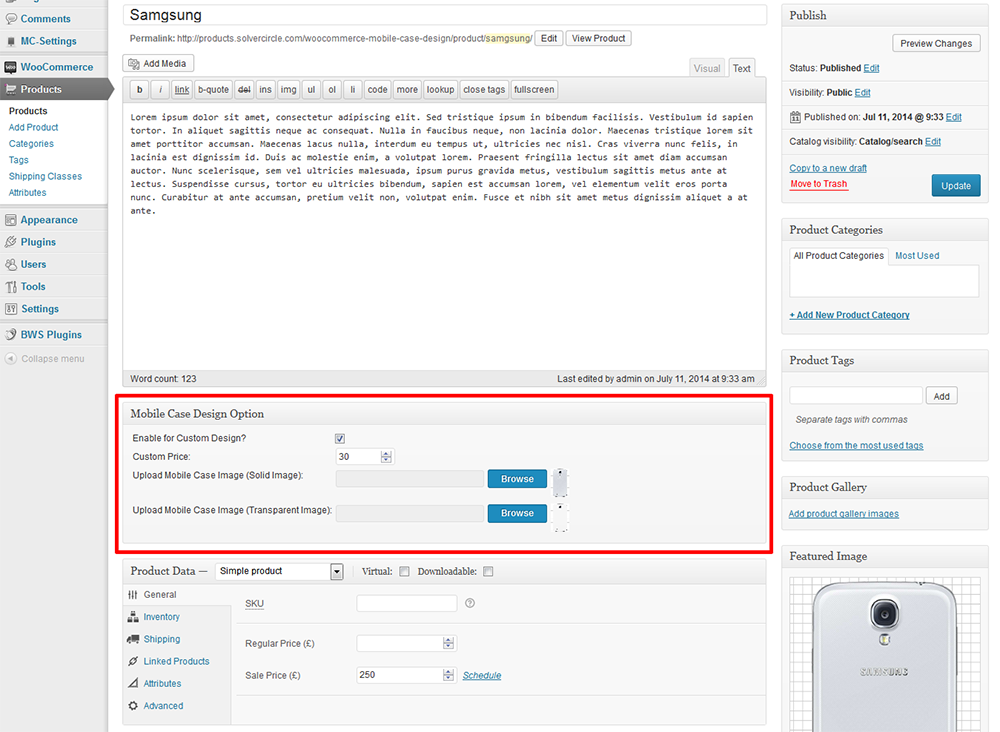Click the Collapse menu arrow icon
Screen dimensions: 1000x732
[10, 359]
